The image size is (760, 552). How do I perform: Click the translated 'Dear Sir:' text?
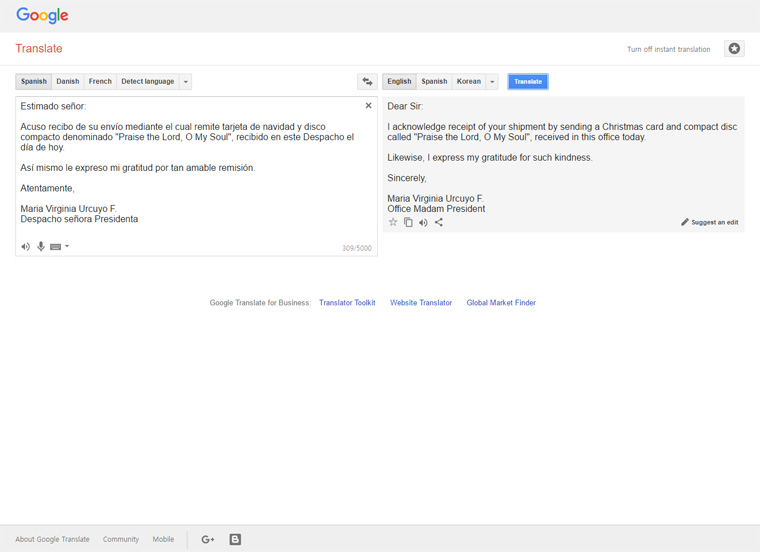tap(405, 106)
